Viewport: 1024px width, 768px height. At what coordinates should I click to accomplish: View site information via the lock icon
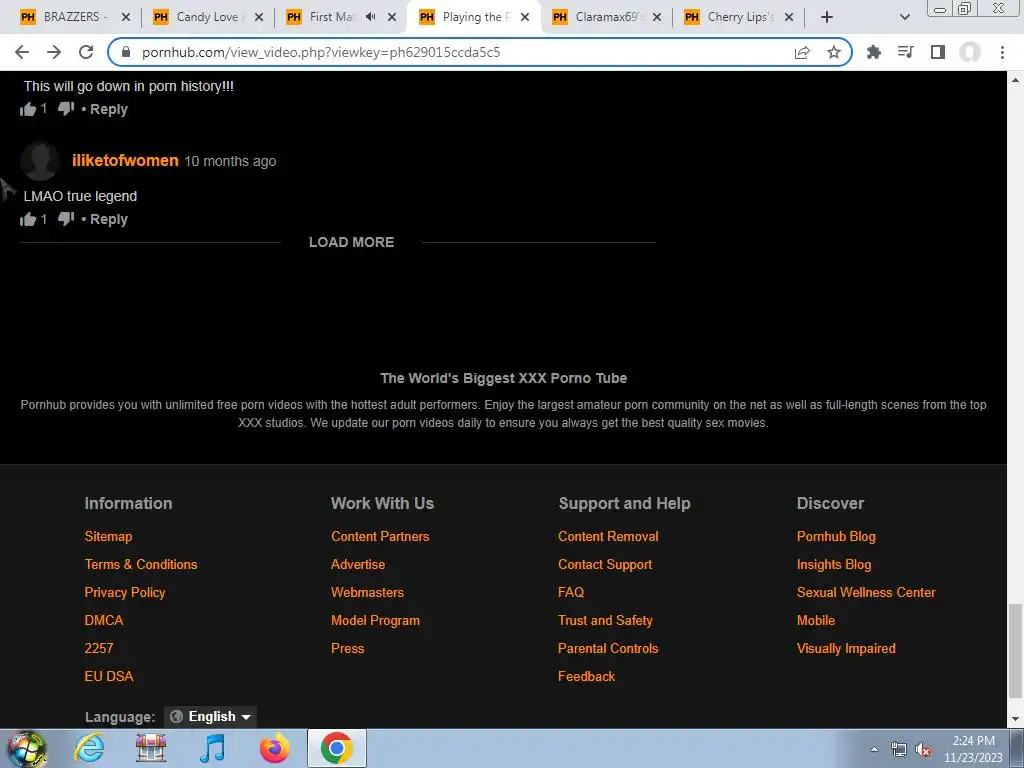[126, 52]
